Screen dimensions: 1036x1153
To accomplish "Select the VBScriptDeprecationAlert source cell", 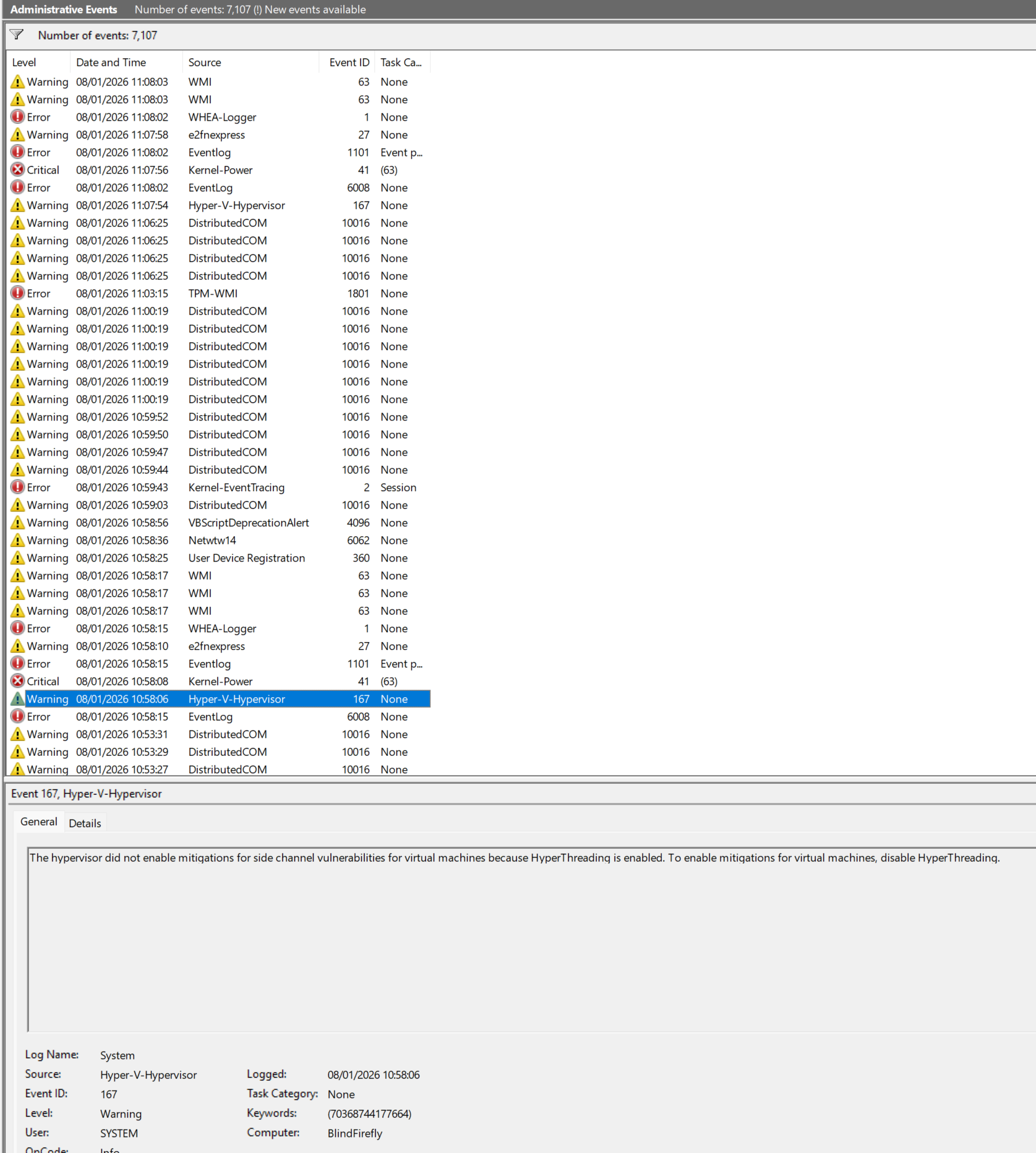I will point(249,523).
